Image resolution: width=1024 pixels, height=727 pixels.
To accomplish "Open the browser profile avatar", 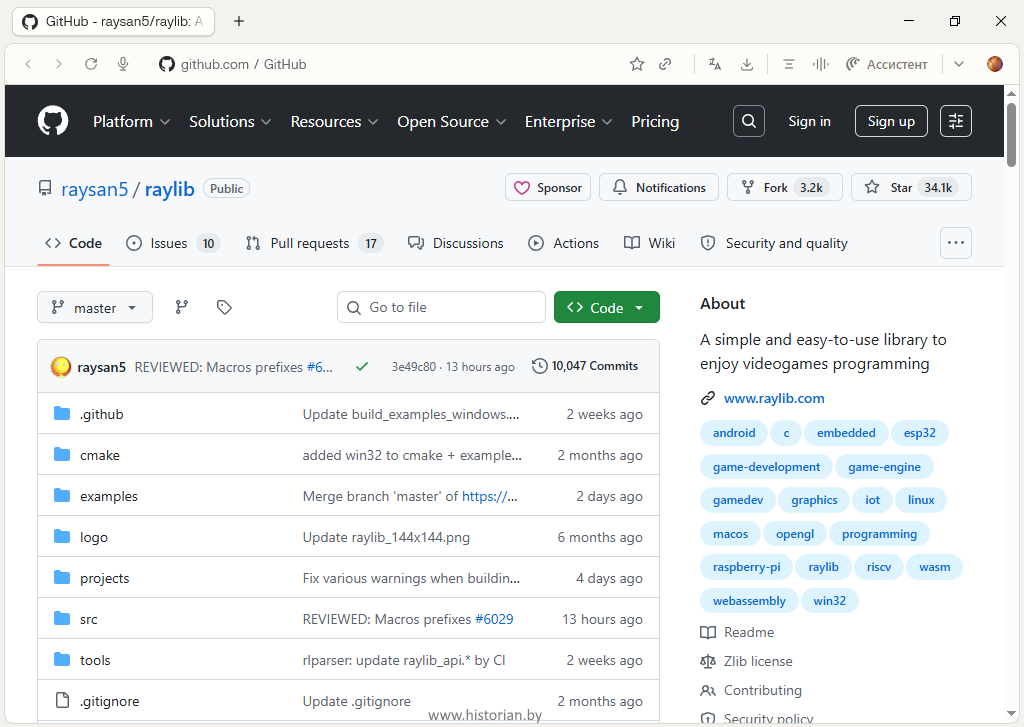I will (x=995, y=64).
